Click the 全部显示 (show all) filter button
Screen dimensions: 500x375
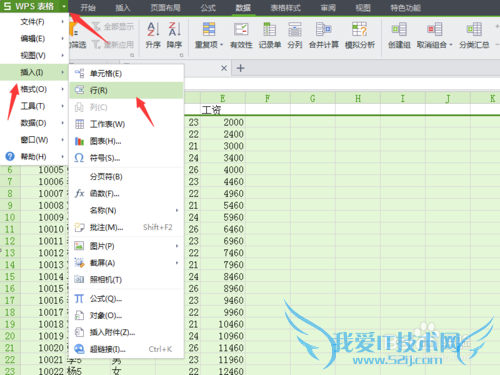(x=113, y=26)
